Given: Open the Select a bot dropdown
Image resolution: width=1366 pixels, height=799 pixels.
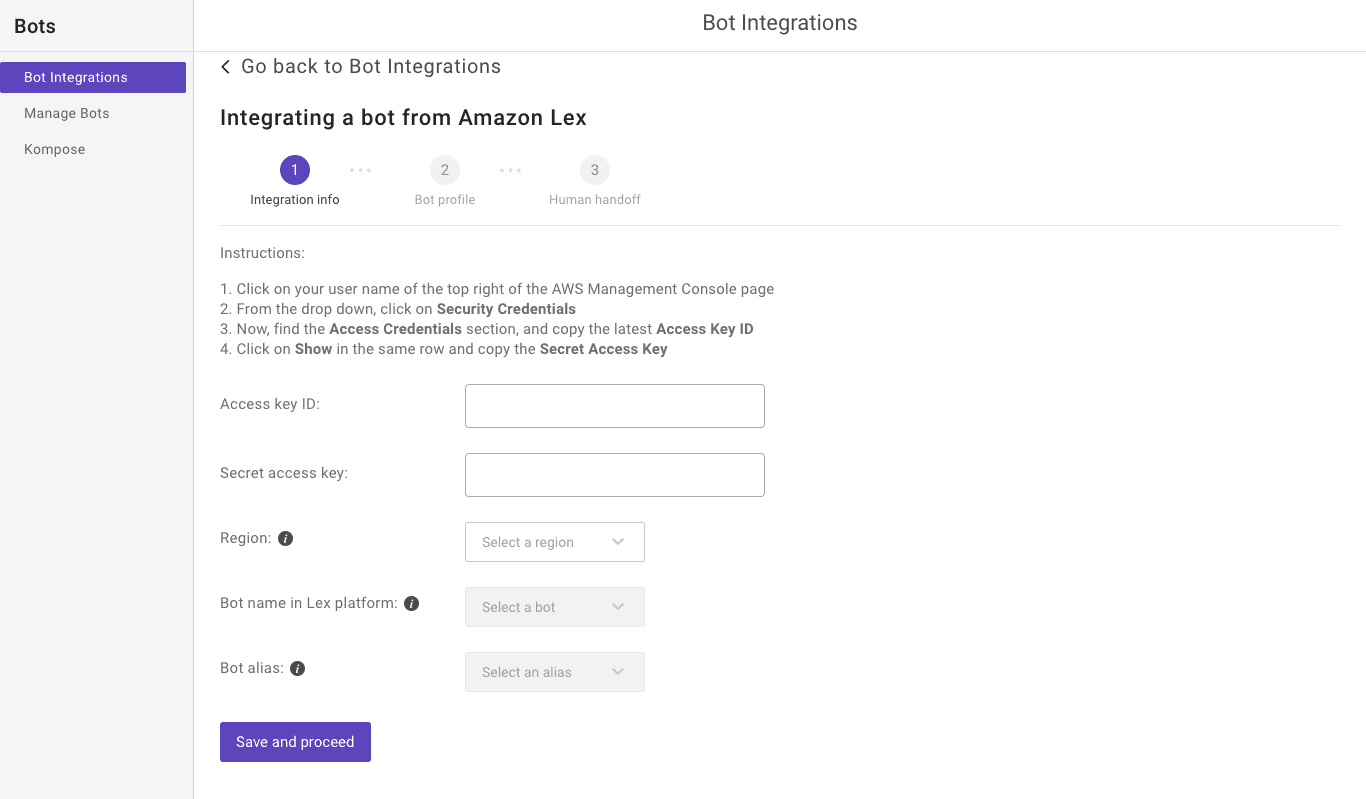Looking at the screenshot, I should tap(554, 606).
